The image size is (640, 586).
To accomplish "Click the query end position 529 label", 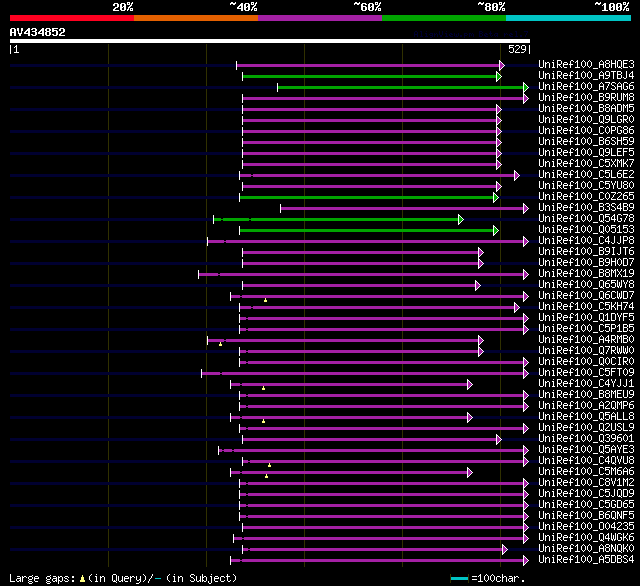I will click(517, 49).
